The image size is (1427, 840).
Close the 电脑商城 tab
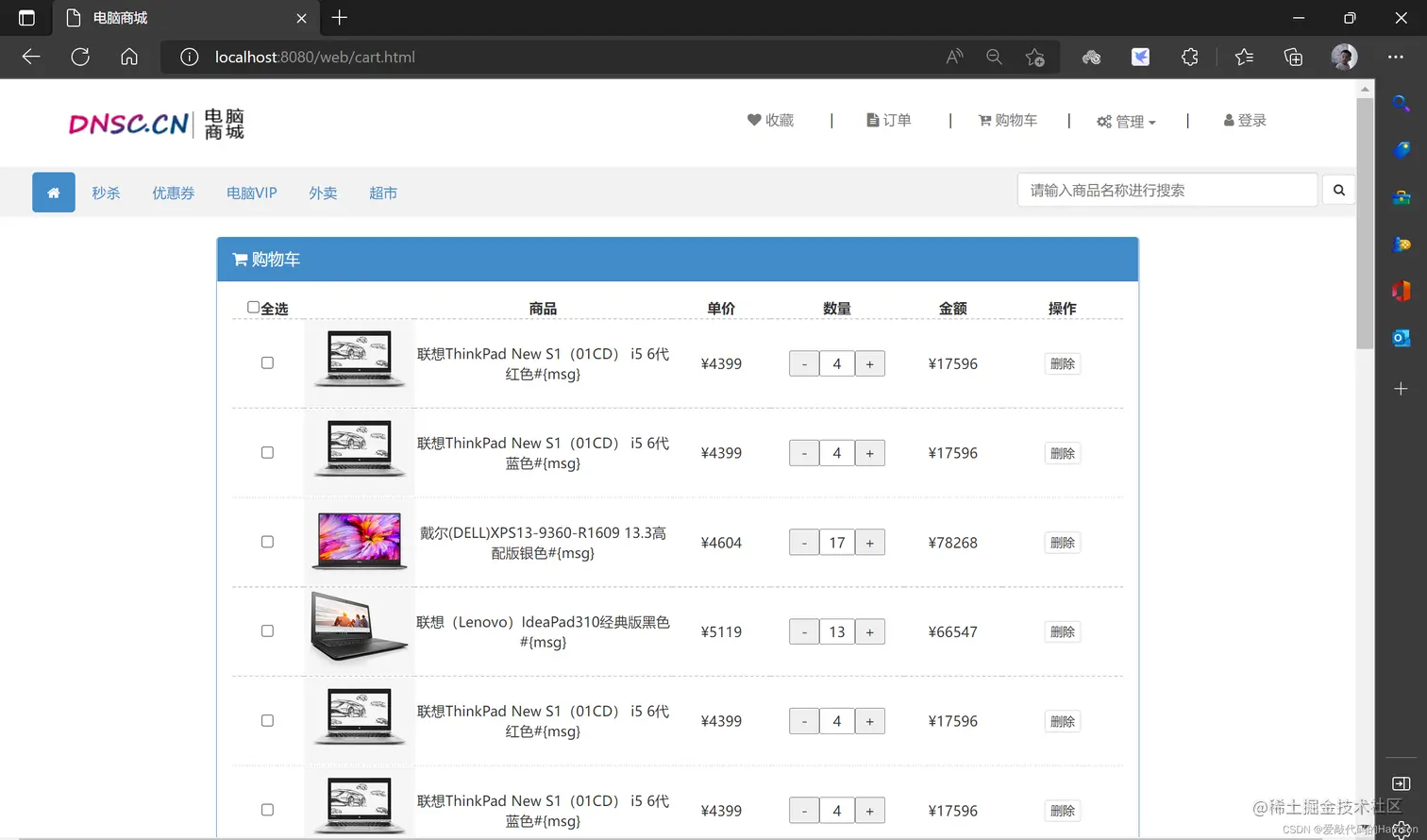pos(301,18)
